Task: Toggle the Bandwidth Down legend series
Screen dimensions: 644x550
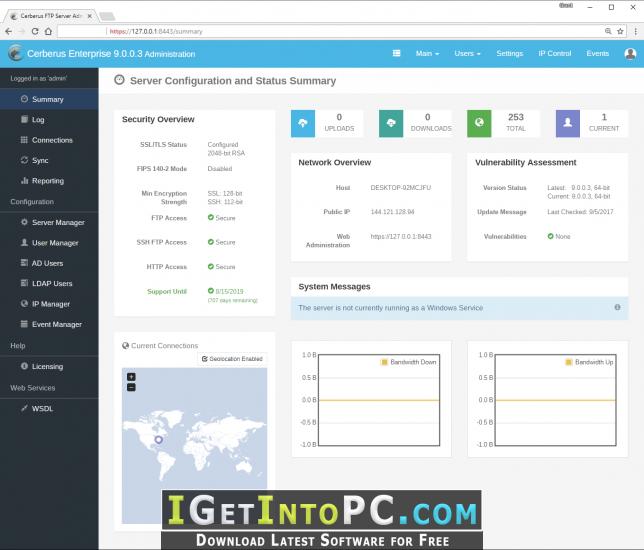Action: coord(409,362)
